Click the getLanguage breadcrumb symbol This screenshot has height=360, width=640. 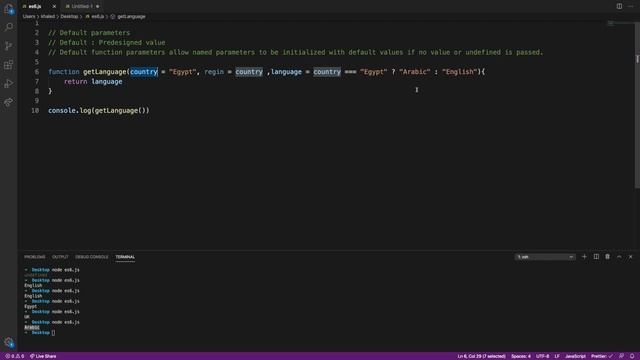pos(128,17)
